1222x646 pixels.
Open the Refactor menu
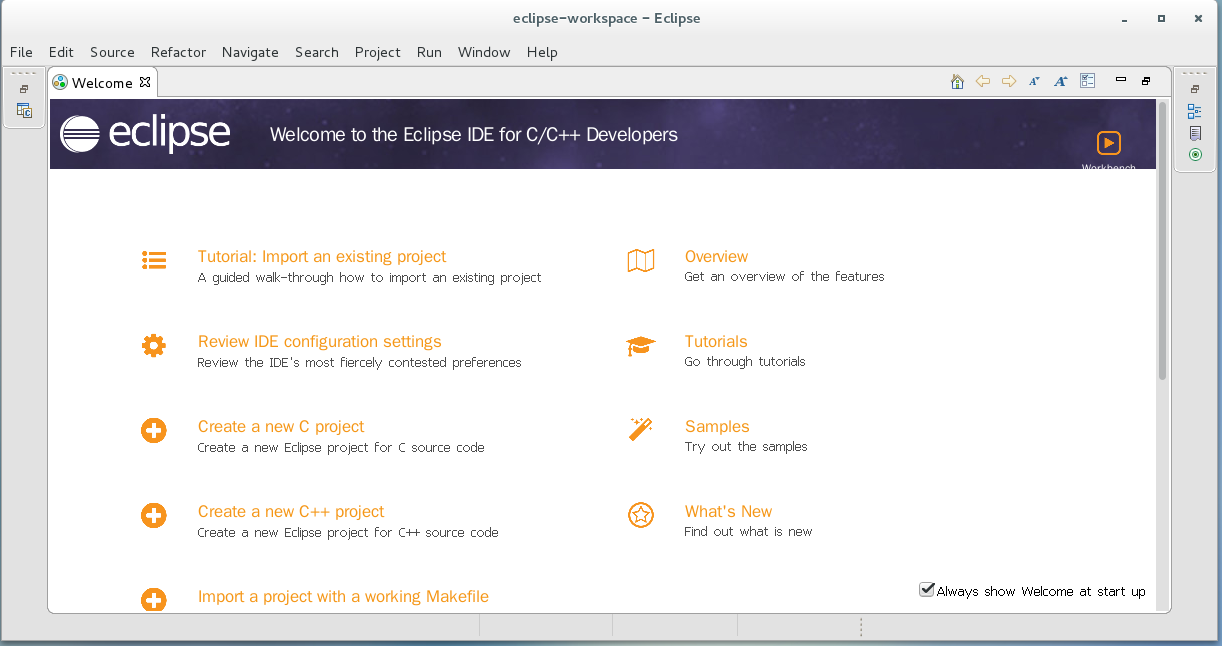pyautogui.click(x=178, y=52)
